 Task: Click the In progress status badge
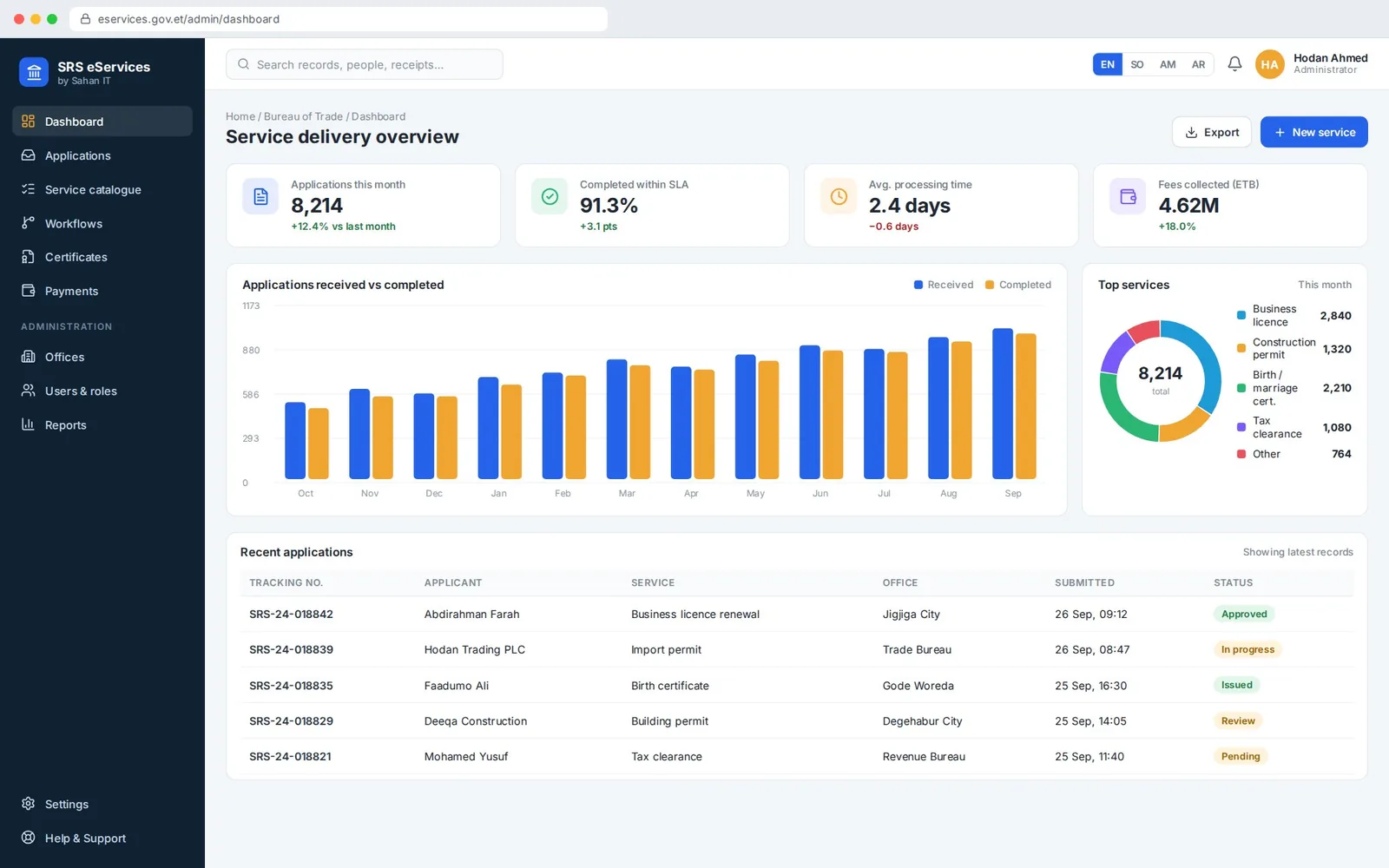[1247, 649]
